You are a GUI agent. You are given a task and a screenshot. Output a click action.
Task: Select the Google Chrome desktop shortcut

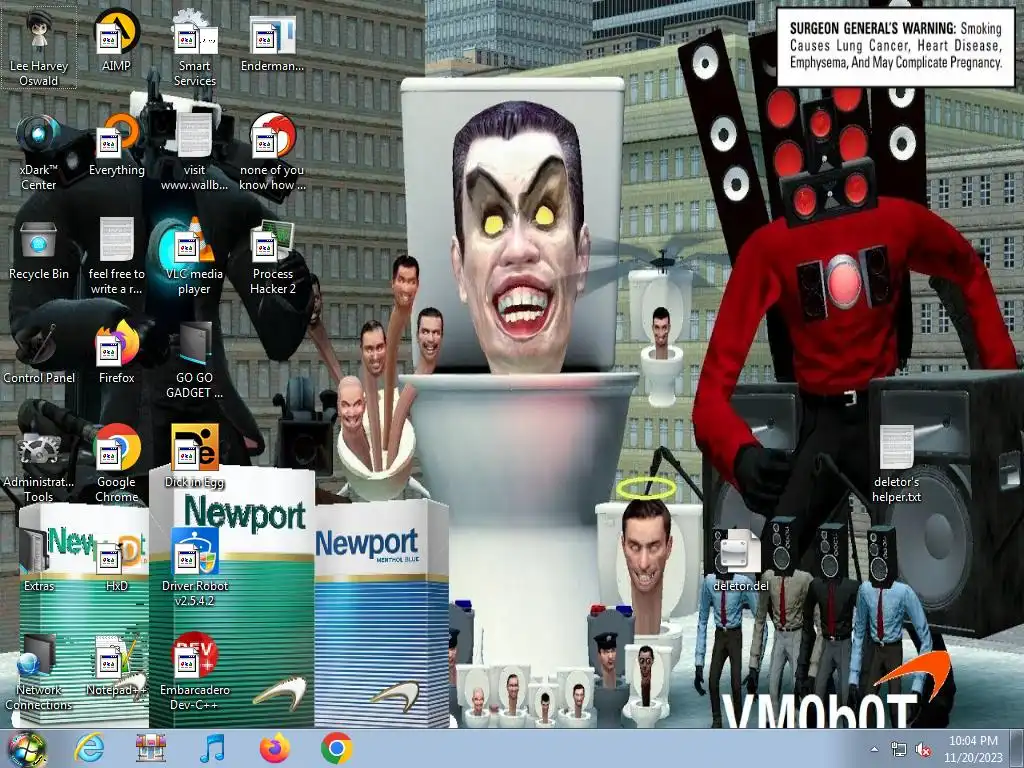coord(116,465)
